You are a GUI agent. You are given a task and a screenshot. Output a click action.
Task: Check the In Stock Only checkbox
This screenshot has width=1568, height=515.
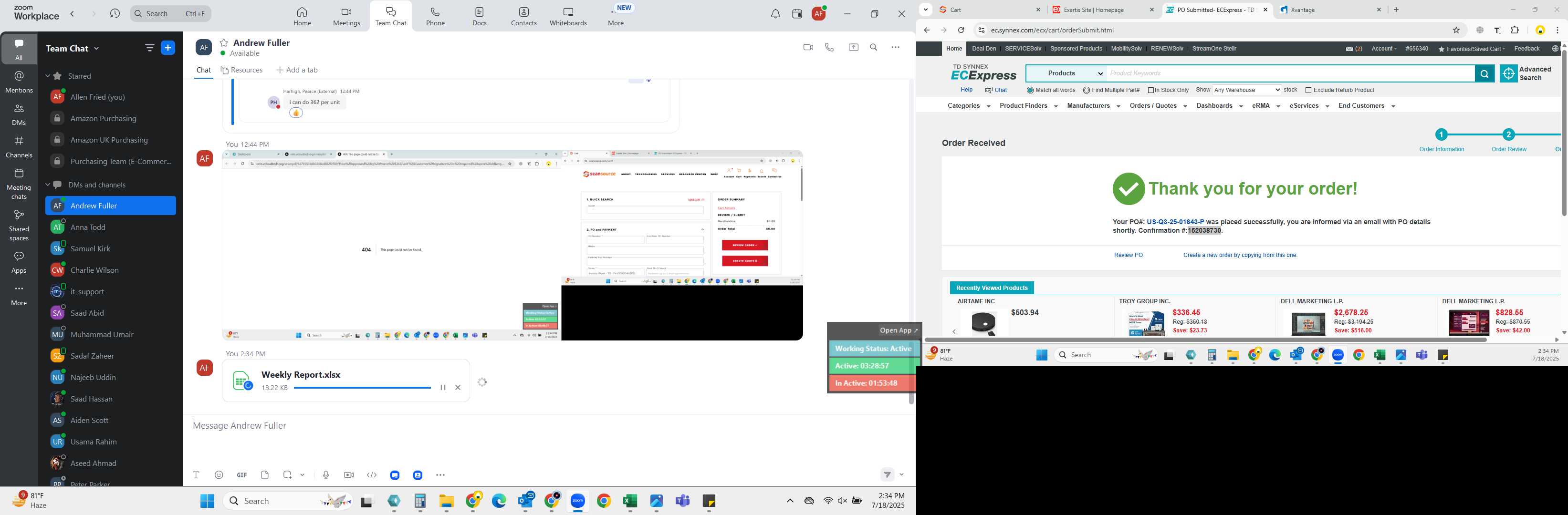pyautogui.click(x=1151, y=90)
